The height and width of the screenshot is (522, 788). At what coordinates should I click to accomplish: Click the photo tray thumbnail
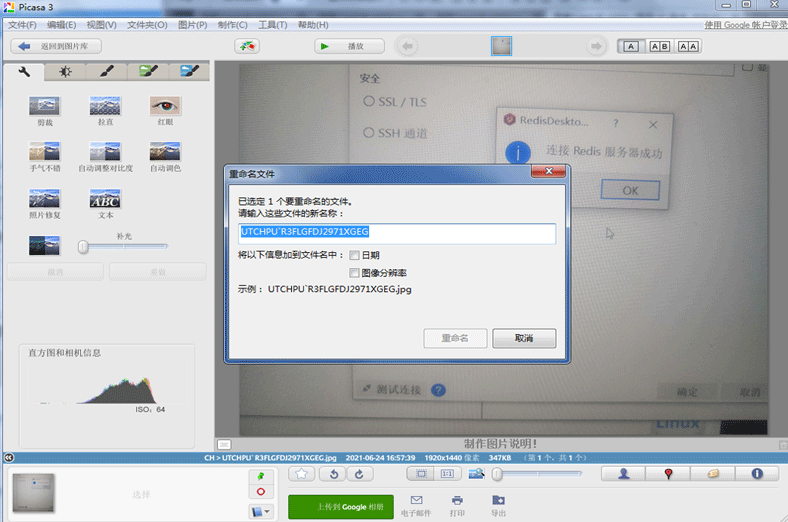point(33,492)
